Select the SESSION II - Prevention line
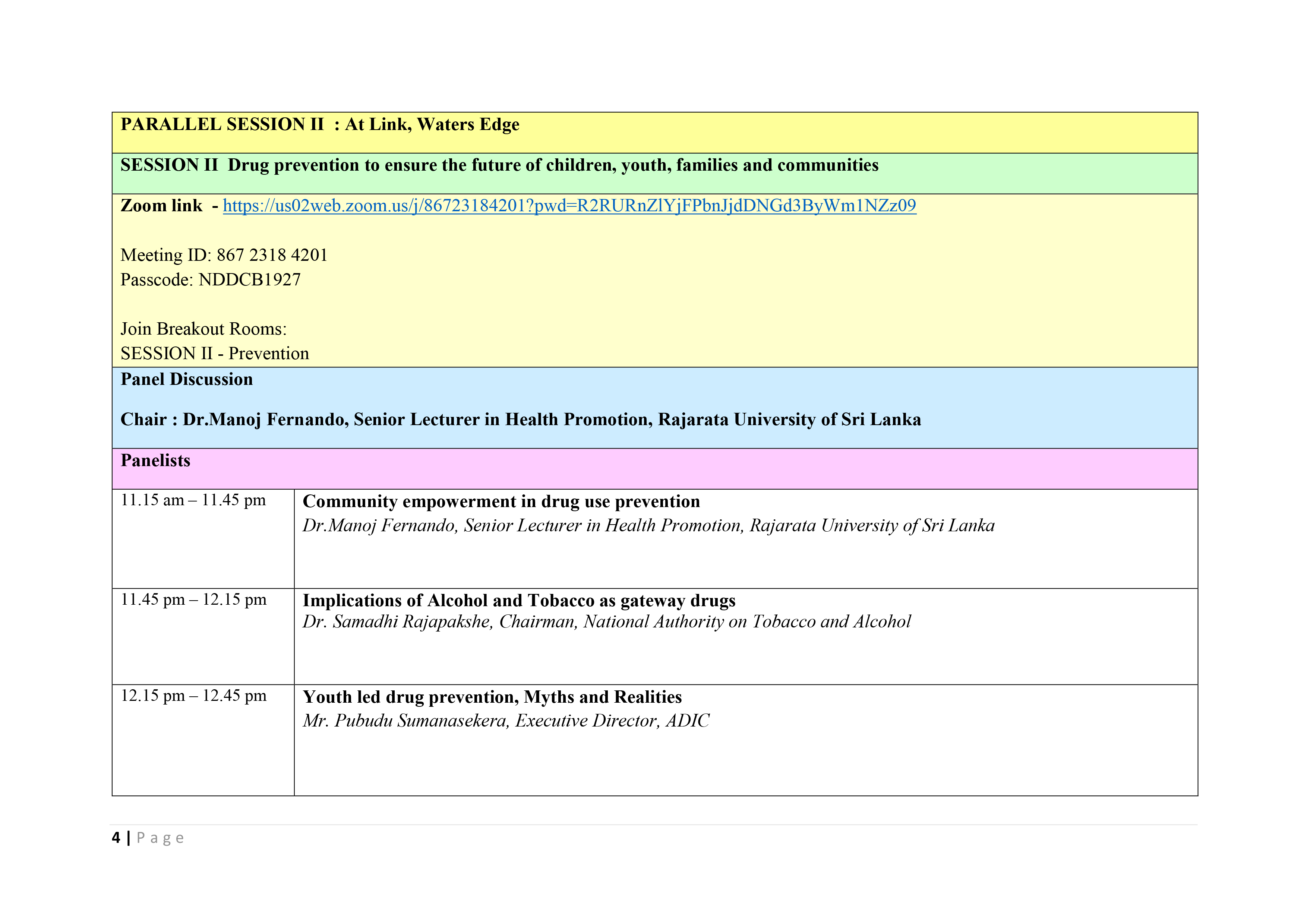The height and width of the screenshot is (924, 1307). (x=215, y=354)
